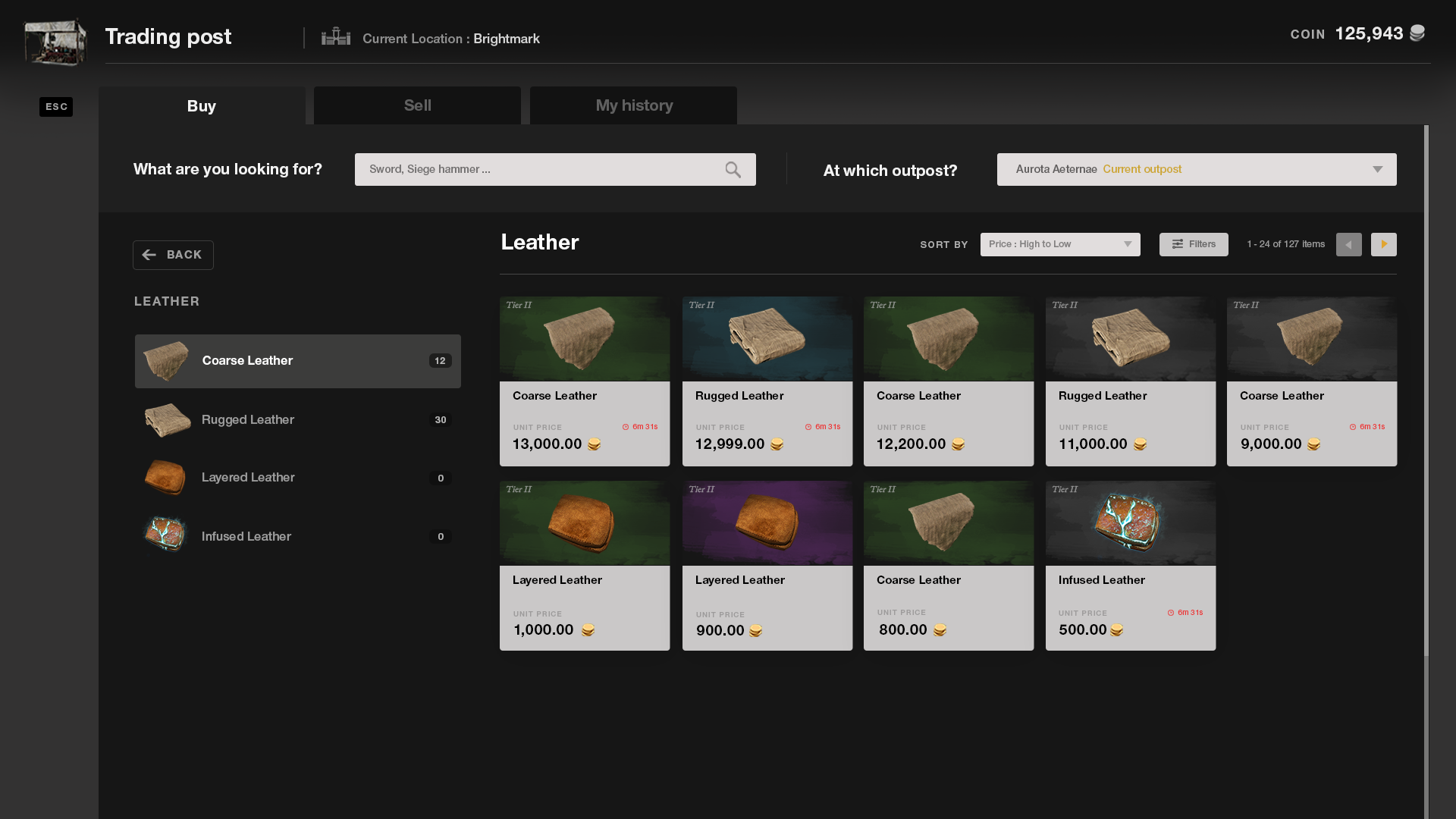
Task: Open the Filters panel
Action: 1193,244
